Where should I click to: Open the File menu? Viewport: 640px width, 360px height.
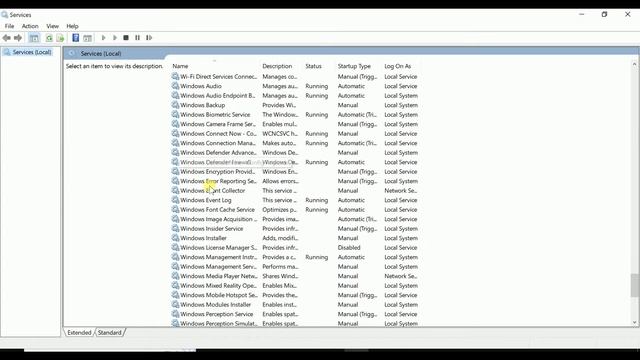tap(9, 26)
